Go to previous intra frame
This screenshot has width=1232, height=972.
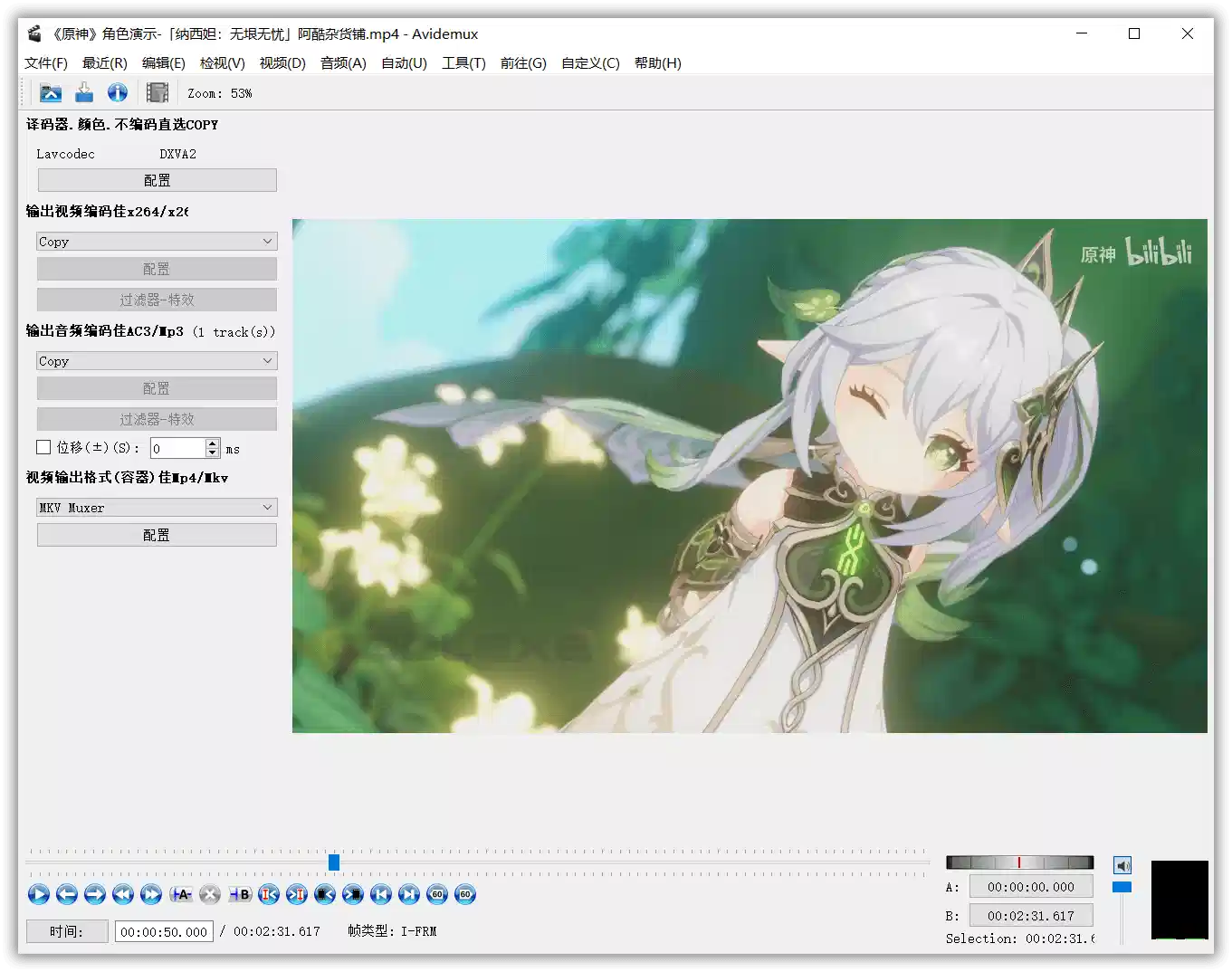point(269,894)
